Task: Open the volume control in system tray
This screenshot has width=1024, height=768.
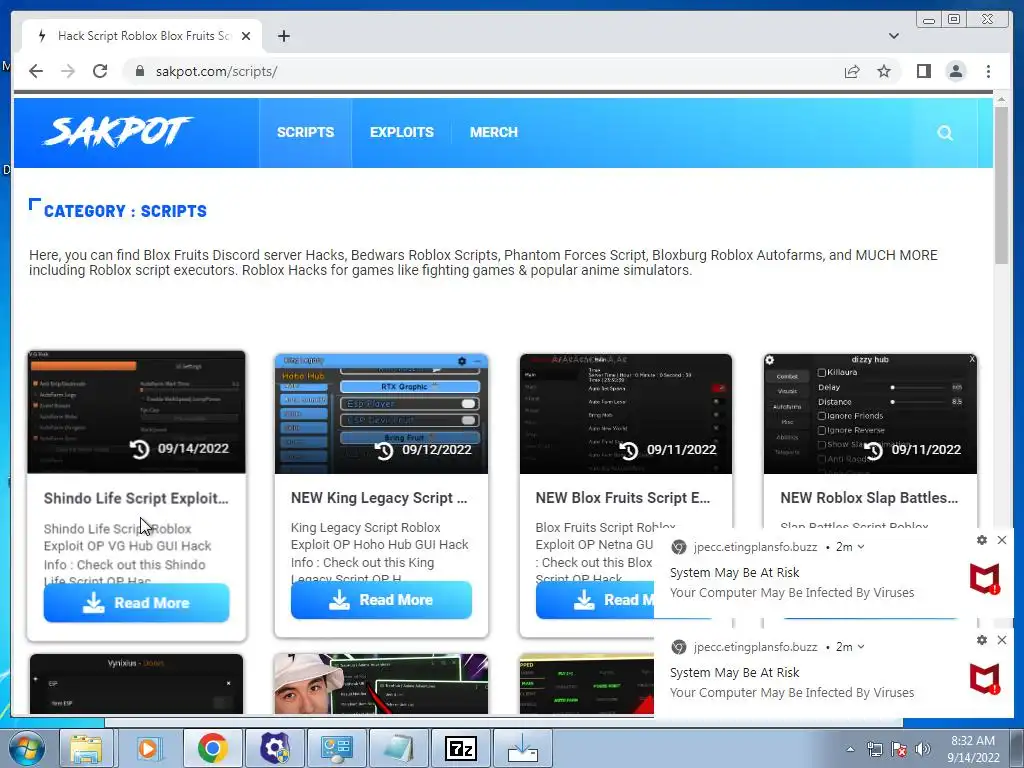Action: (x=923, y=749)
